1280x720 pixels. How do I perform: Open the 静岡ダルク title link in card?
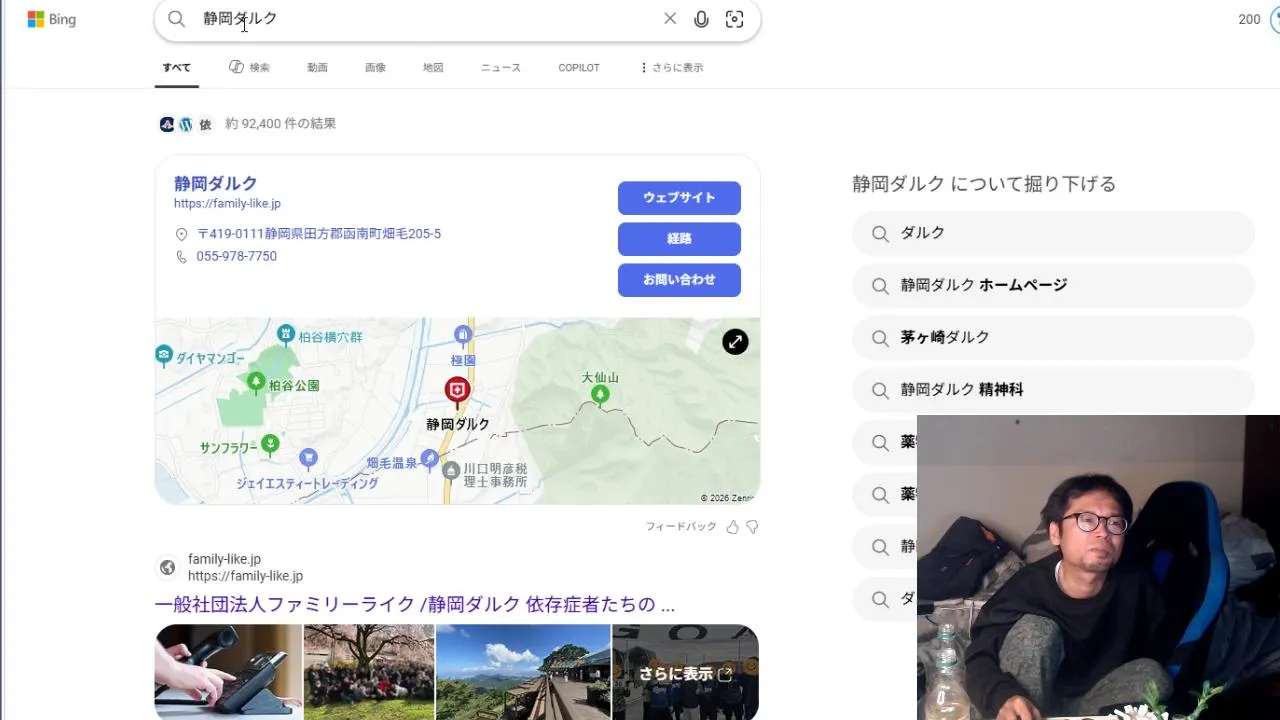(x=216, y=184)
